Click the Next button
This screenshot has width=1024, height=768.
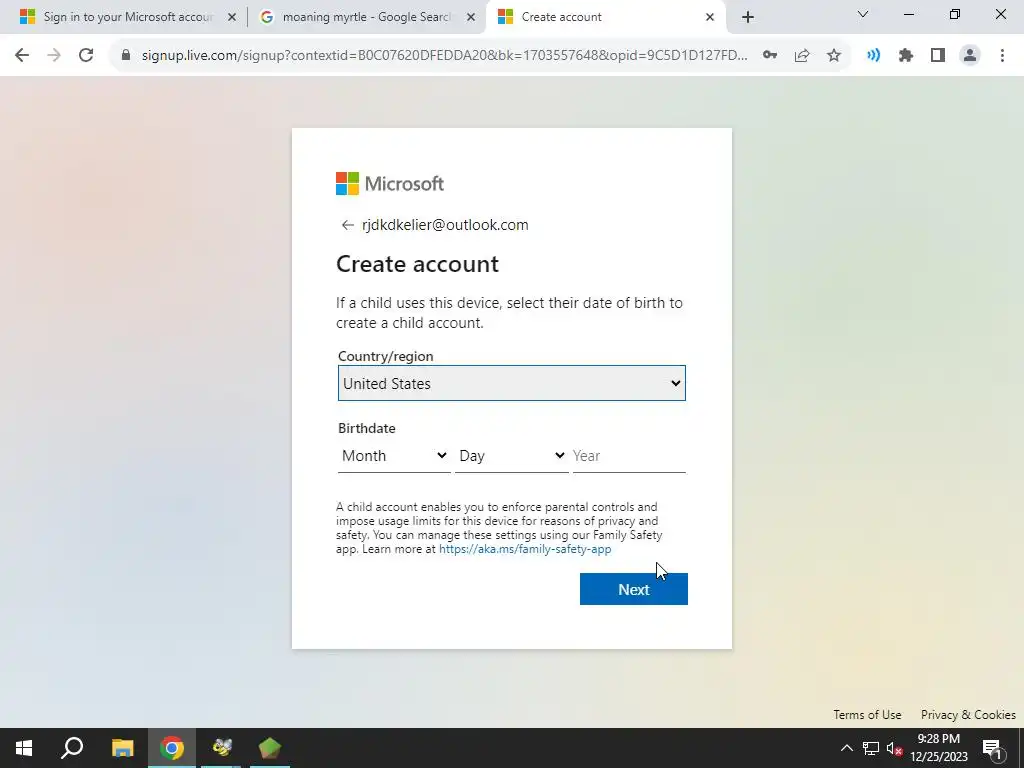[633, 589]
